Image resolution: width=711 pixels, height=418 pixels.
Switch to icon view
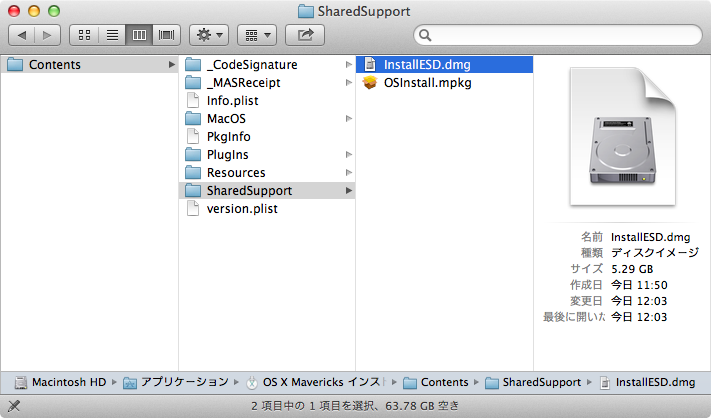(x=84, y=35)
